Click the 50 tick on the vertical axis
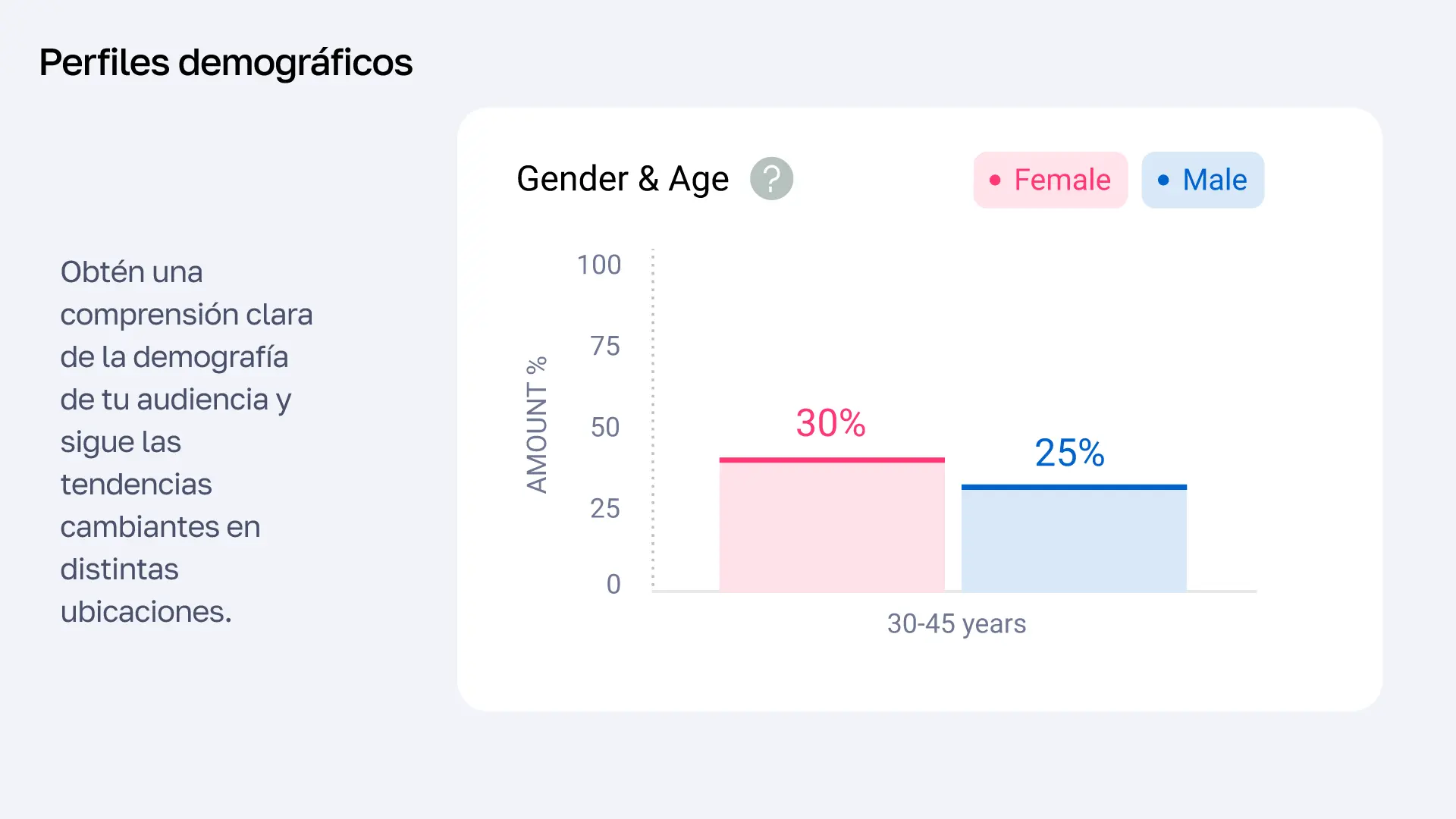This screenshot has height=819, width=1456. coord(605,427)
